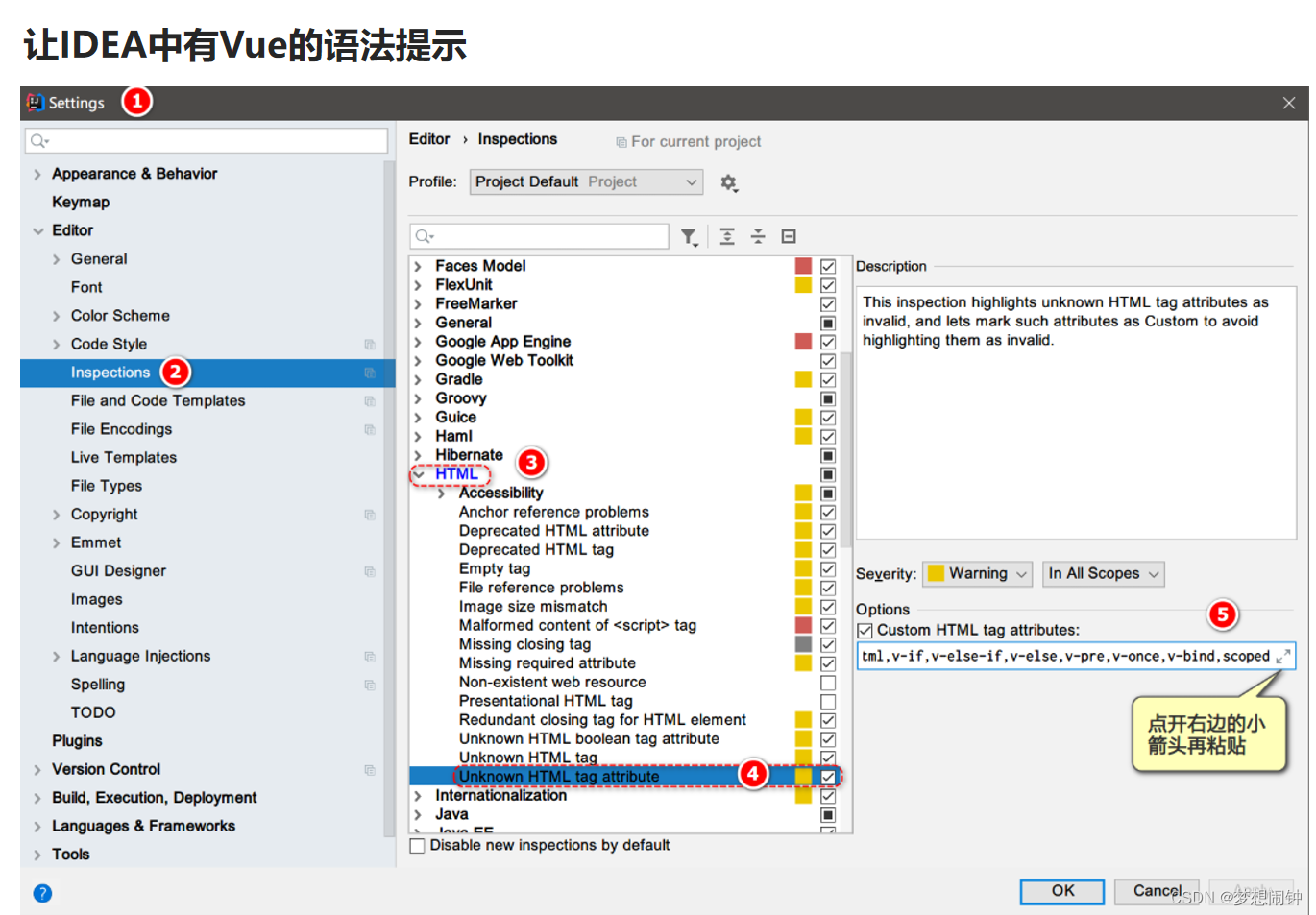Screen dimensions: 1316x915
Task: Toggle the Empty tag inspection checkbox
Action: [x=828, y=569]
